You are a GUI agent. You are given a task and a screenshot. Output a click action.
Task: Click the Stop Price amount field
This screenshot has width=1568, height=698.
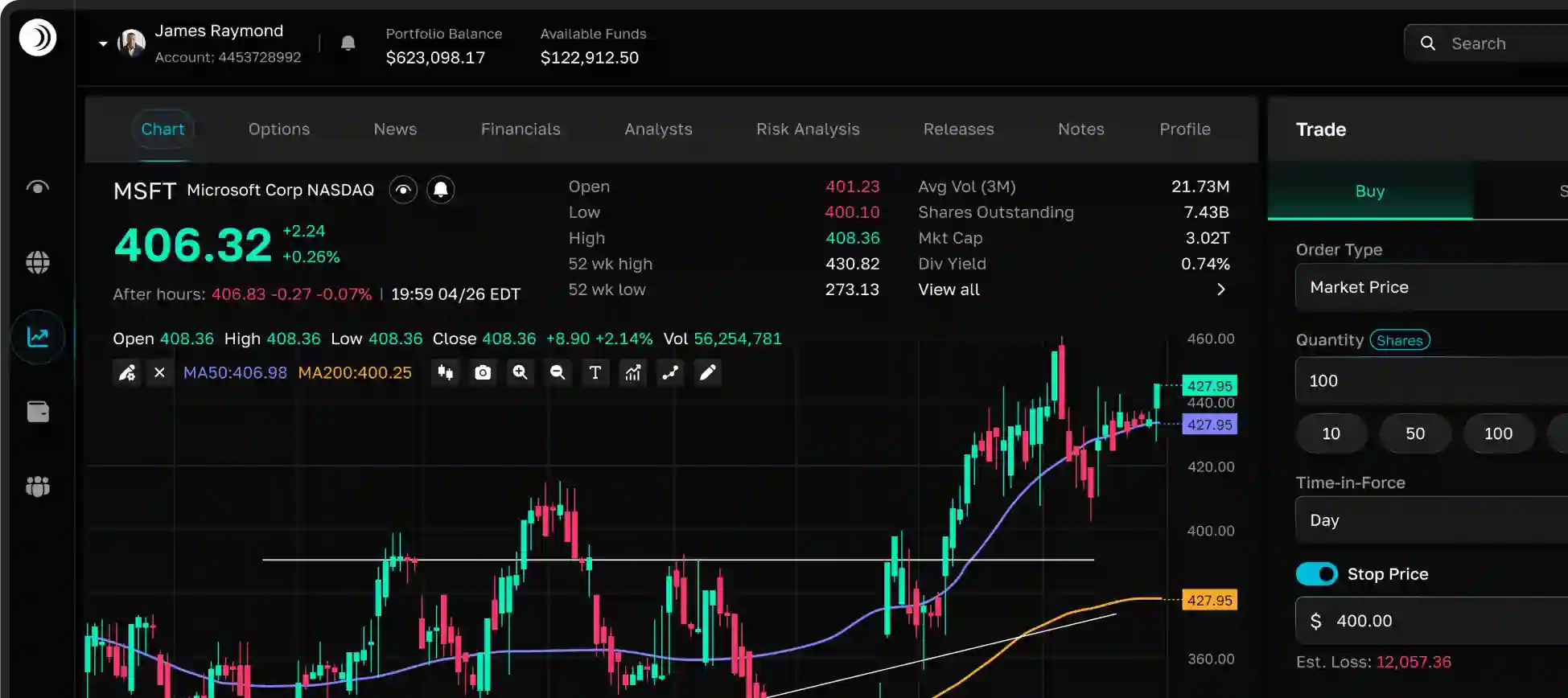(1432, 621)
